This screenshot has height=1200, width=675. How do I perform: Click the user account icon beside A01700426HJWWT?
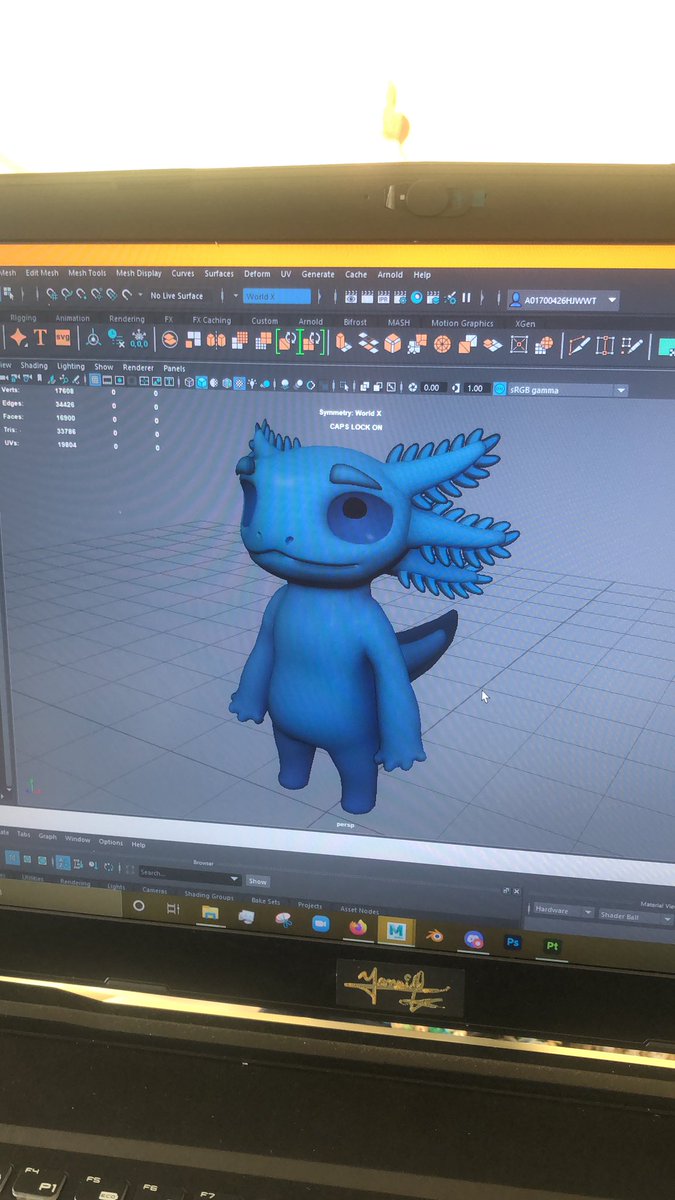click(x=515, y=299)
